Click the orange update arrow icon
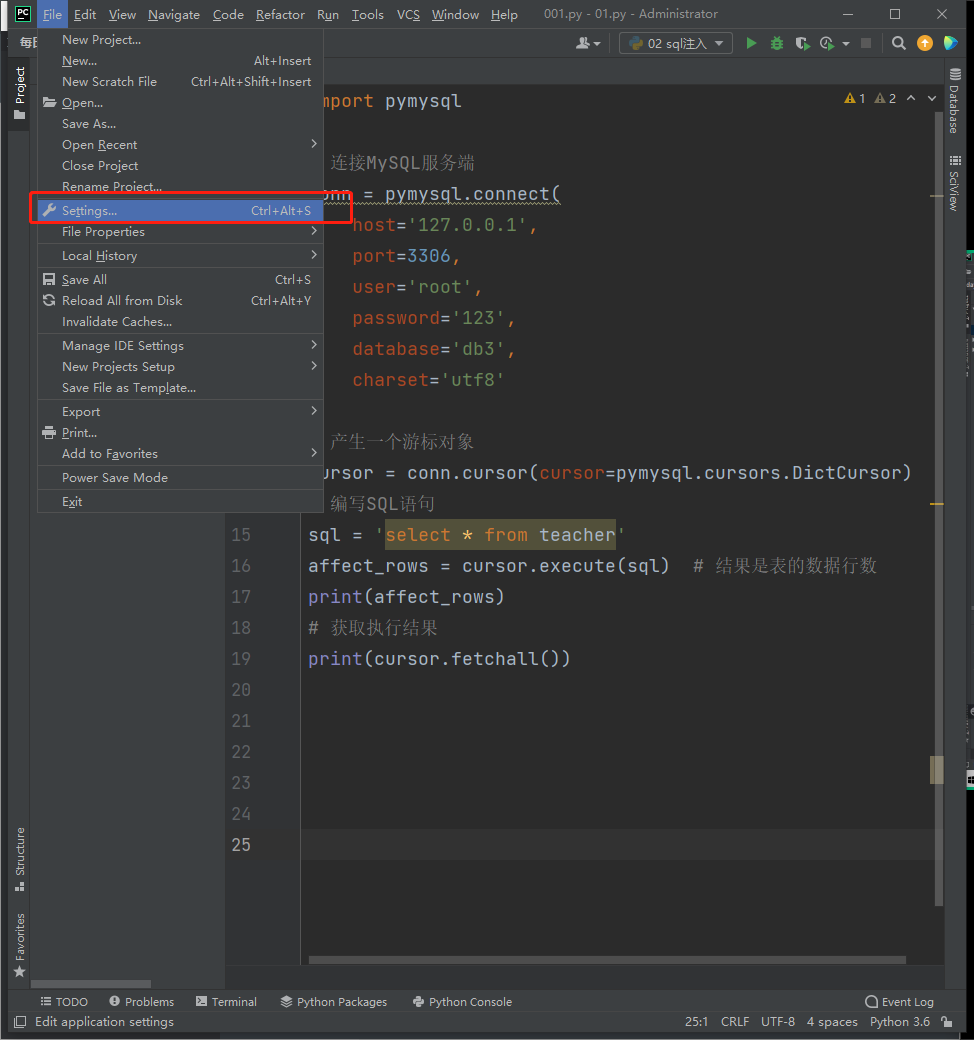The width and height of the screenshot is (974, 1040). 924,43
